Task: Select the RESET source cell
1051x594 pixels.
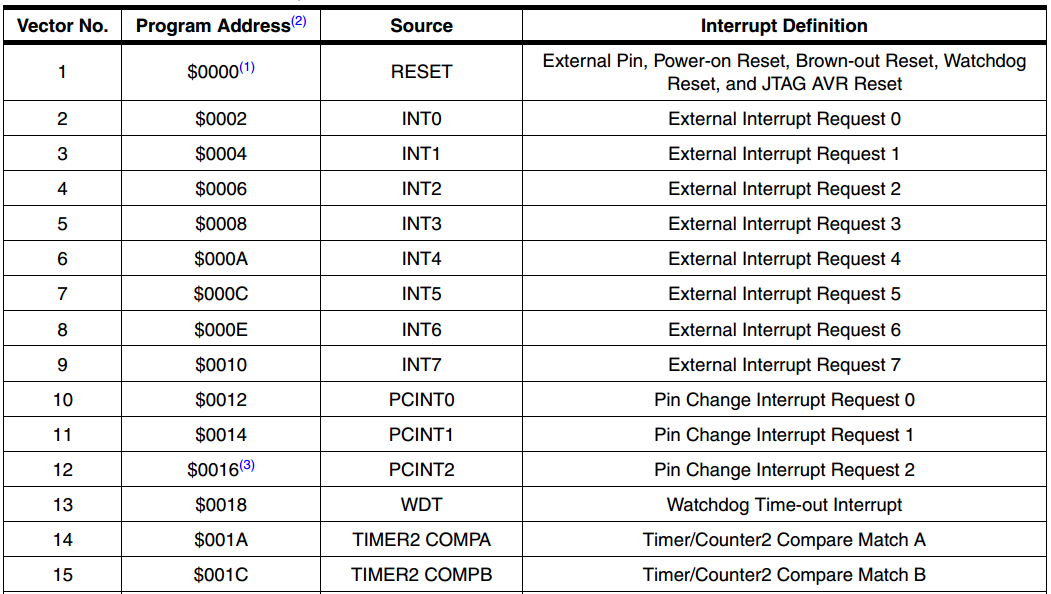Action: tap(421, 72)
